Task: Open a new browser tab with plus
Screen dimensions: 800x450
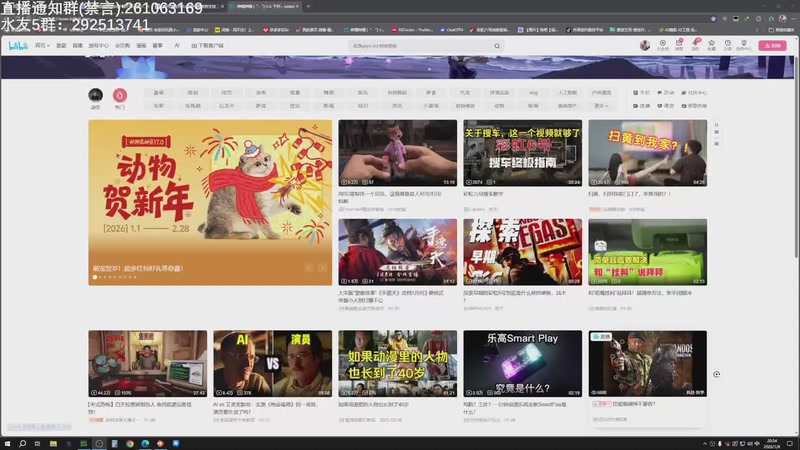Action: (308, 6)
